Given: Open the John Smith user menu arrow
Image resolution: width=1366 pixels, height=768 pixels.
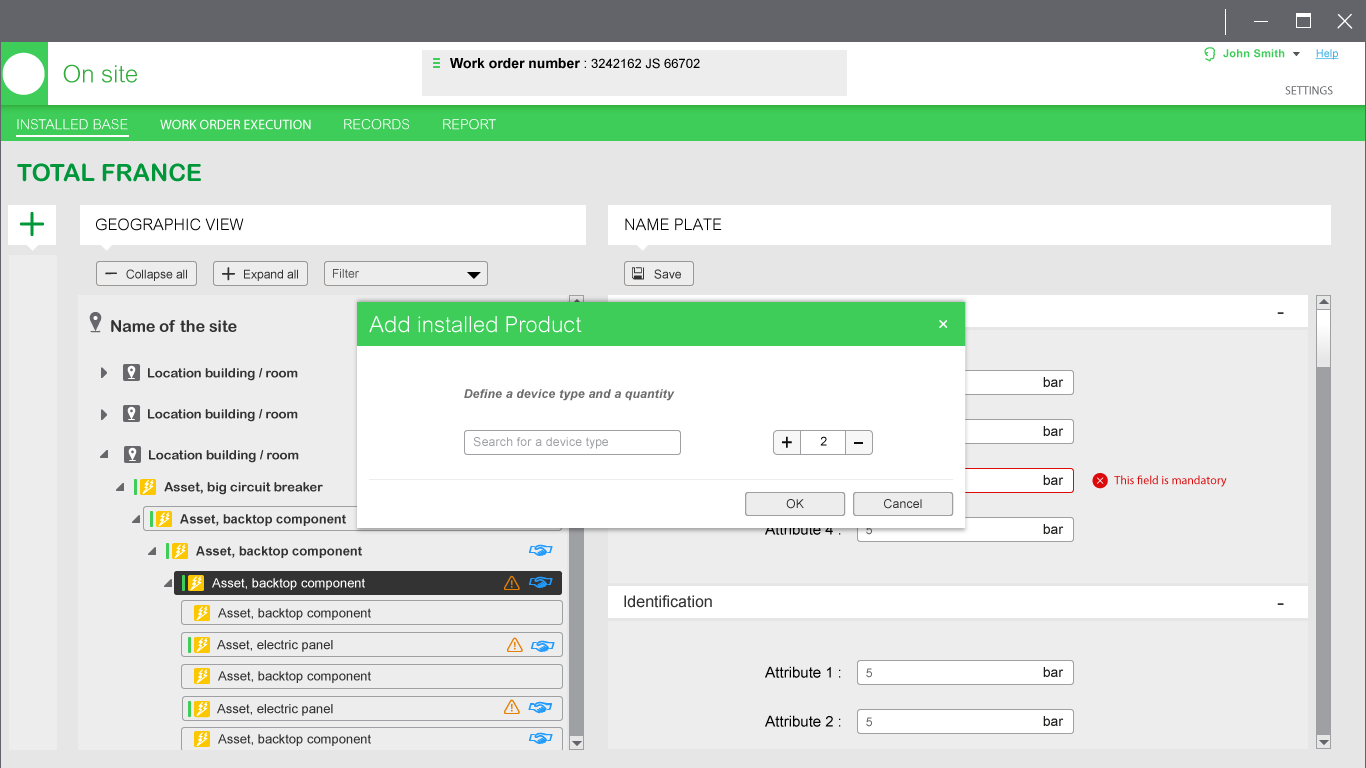Looking at the screenshot, I should (x=1297, y=54).
